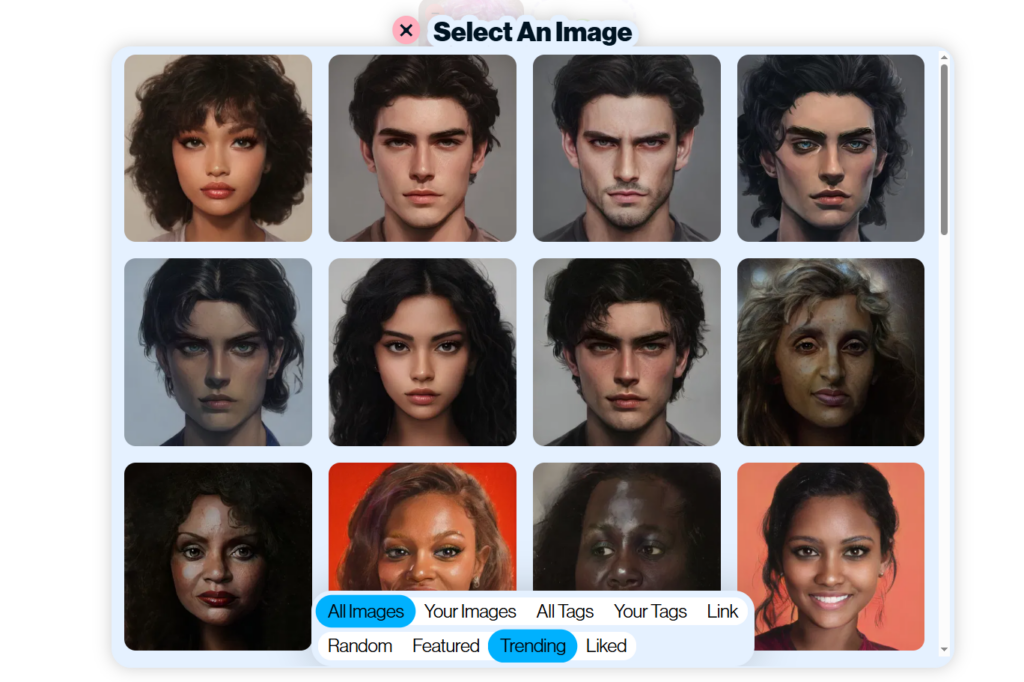Choose the woman wearing dark red lipstick
The image size is (1024, 682).
tap(218, 556)
